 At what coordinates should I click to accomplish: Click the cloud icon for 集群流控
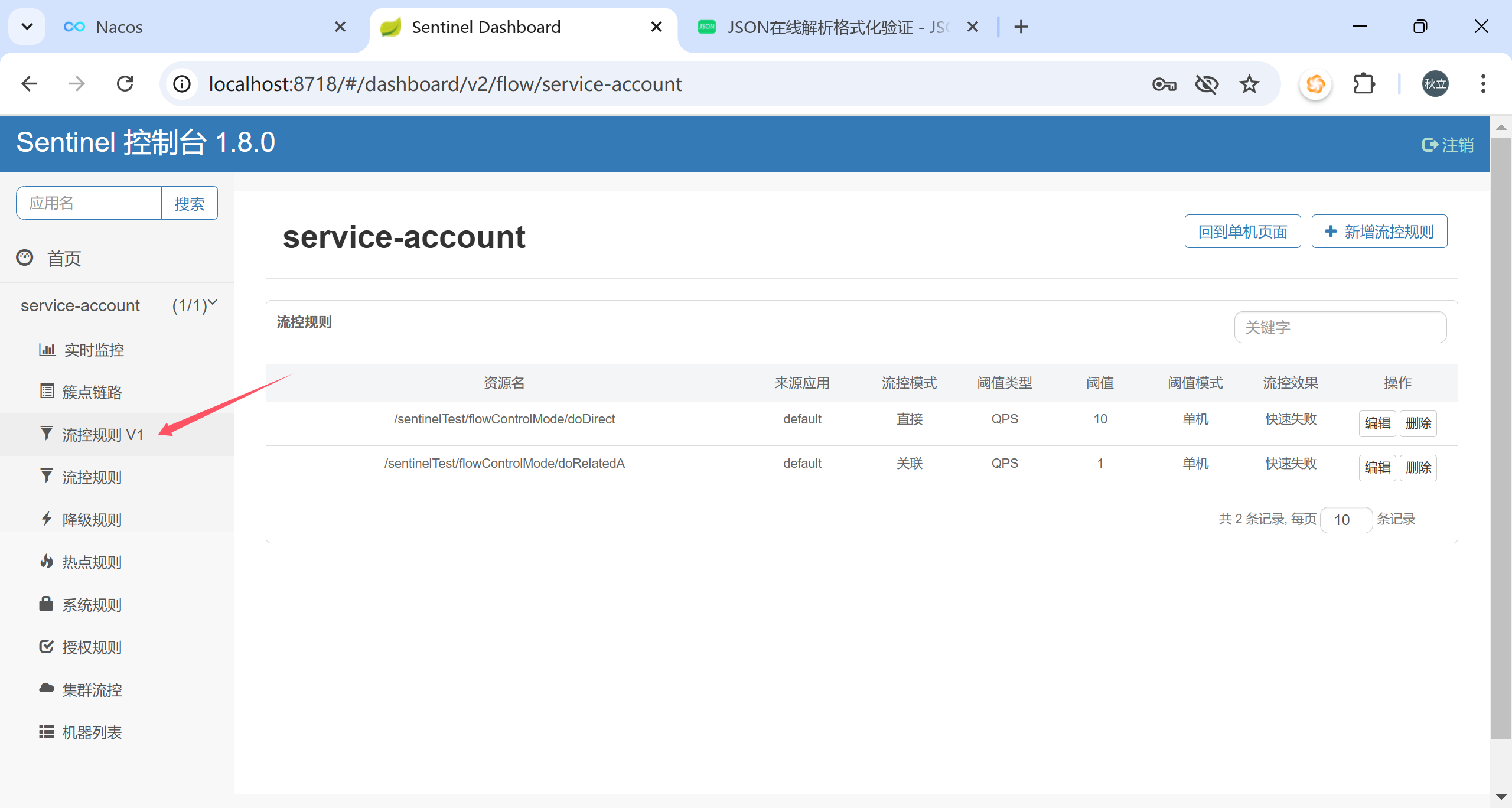pyautogui.click(x=46, y=688)
